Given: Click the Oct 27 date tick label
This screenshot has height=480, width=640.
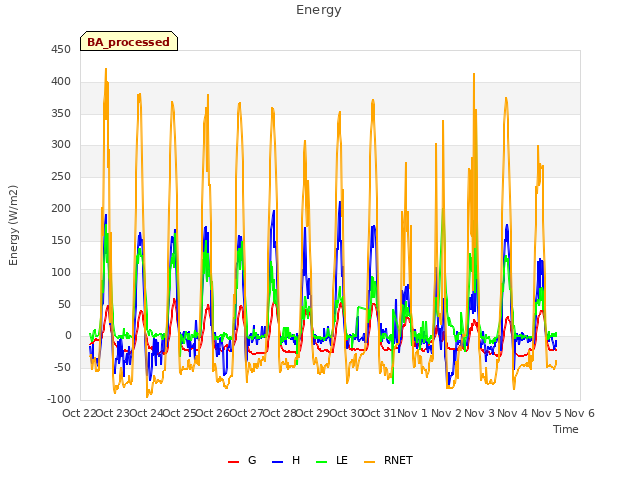Looking at the screenshot, I should (x=246, y=413).
